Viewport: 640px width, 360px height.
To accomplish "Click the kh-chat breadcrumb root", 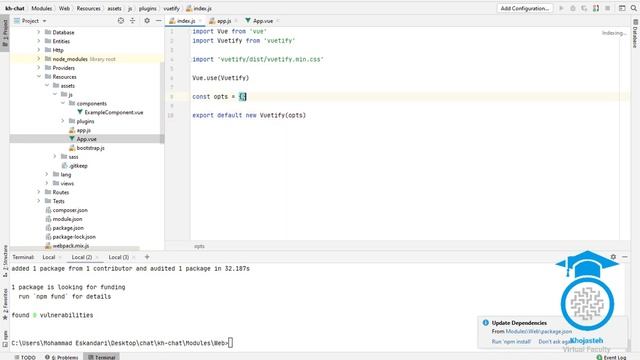I will click(15, 8).
